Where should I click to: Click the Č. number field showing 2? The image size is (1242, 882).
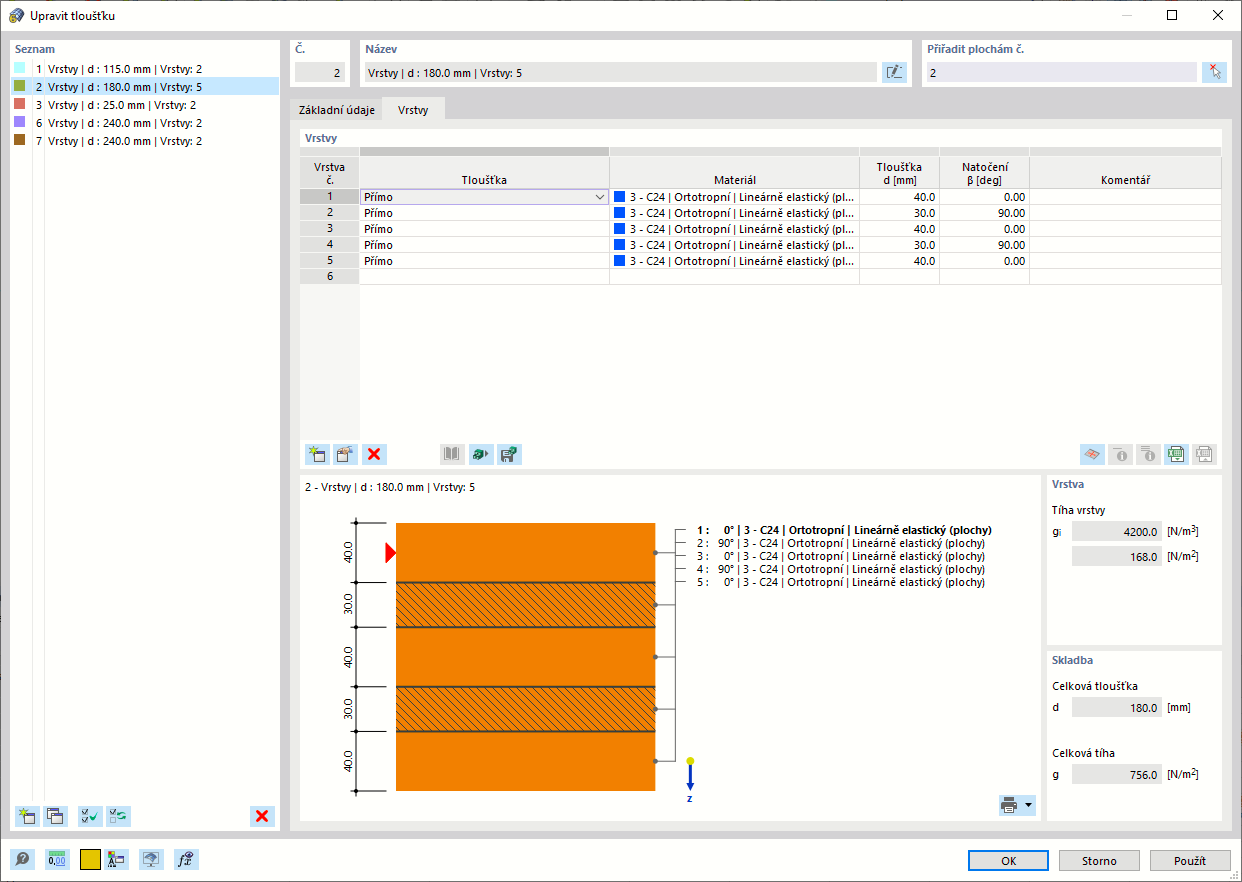click(x=320, y=72)
